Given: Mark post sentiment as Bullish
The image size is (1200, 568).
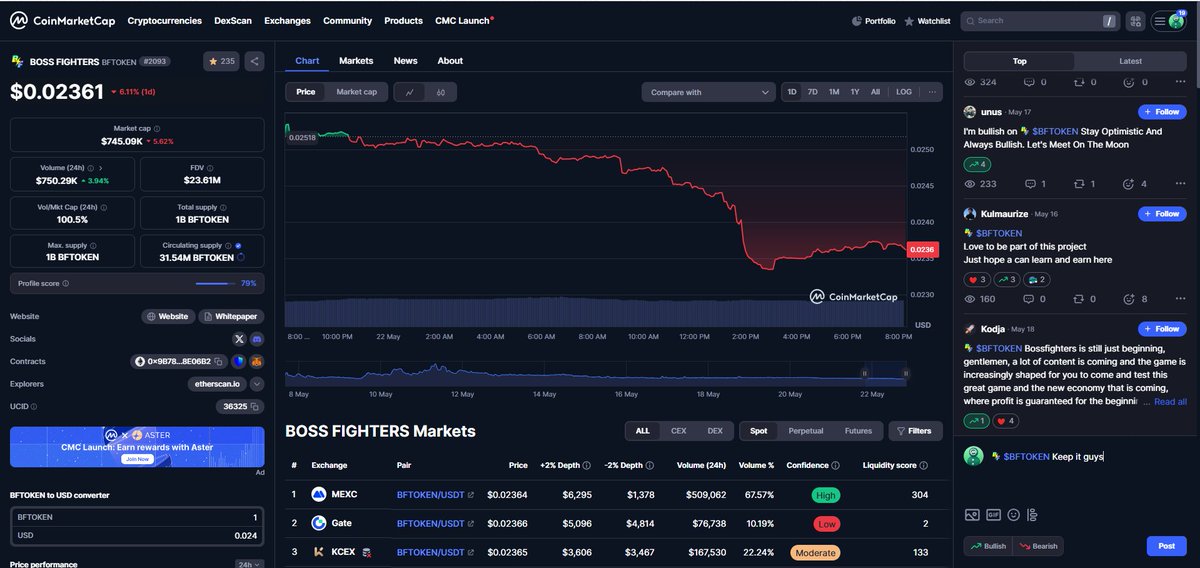Looking at the screenshot, I should 988,546.
